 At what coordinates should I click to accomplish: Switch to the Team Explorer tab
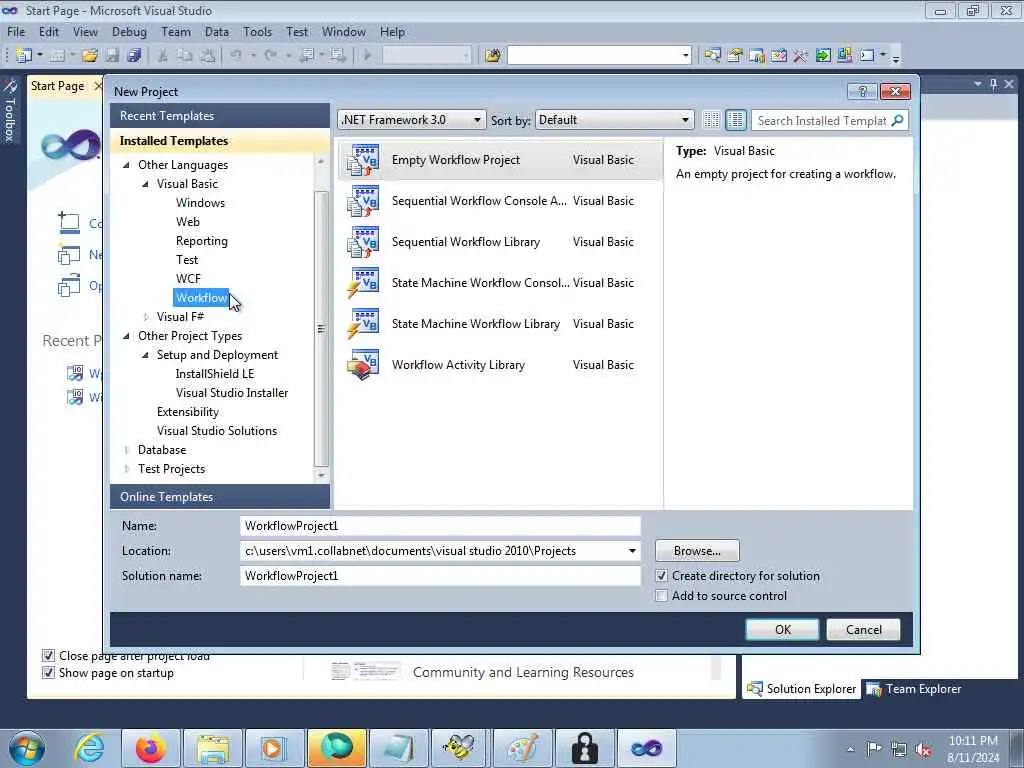pos(914,689)
